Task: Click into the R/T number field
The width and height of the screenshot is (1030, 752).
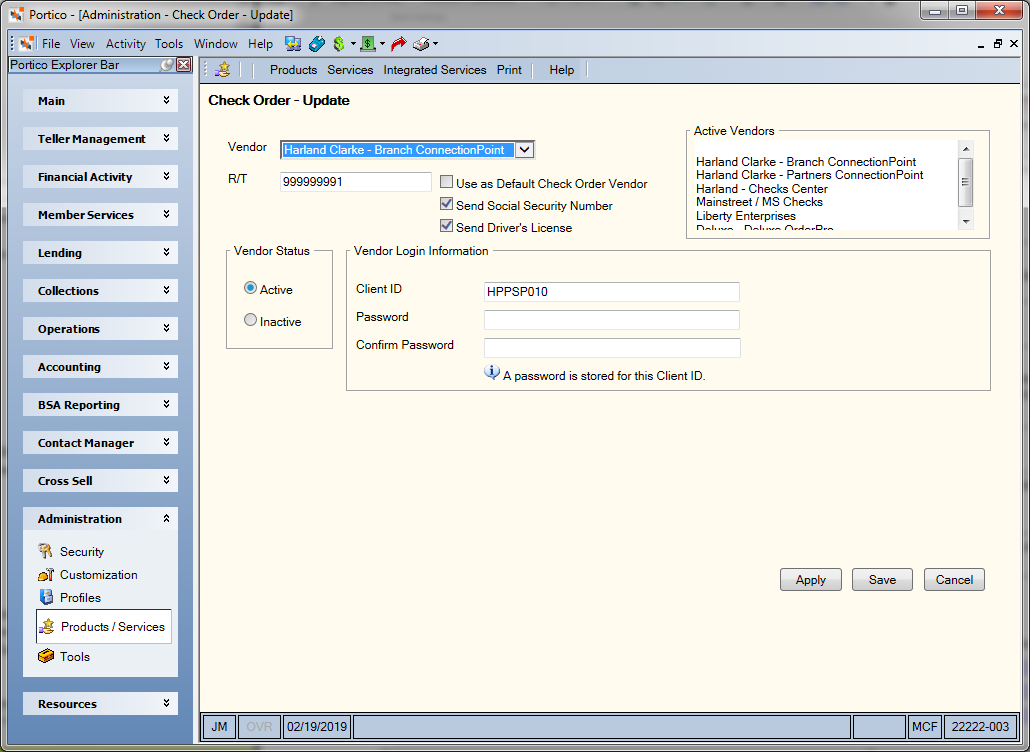Action: coord(355,182)
